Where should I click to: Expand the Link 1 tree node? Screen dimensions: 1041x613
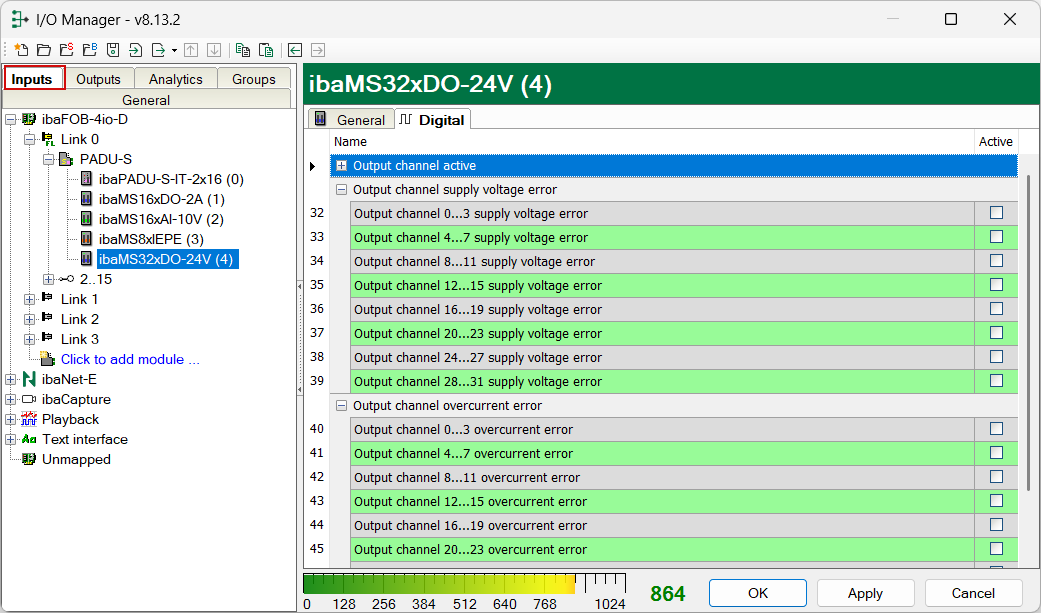click(29, 299)
